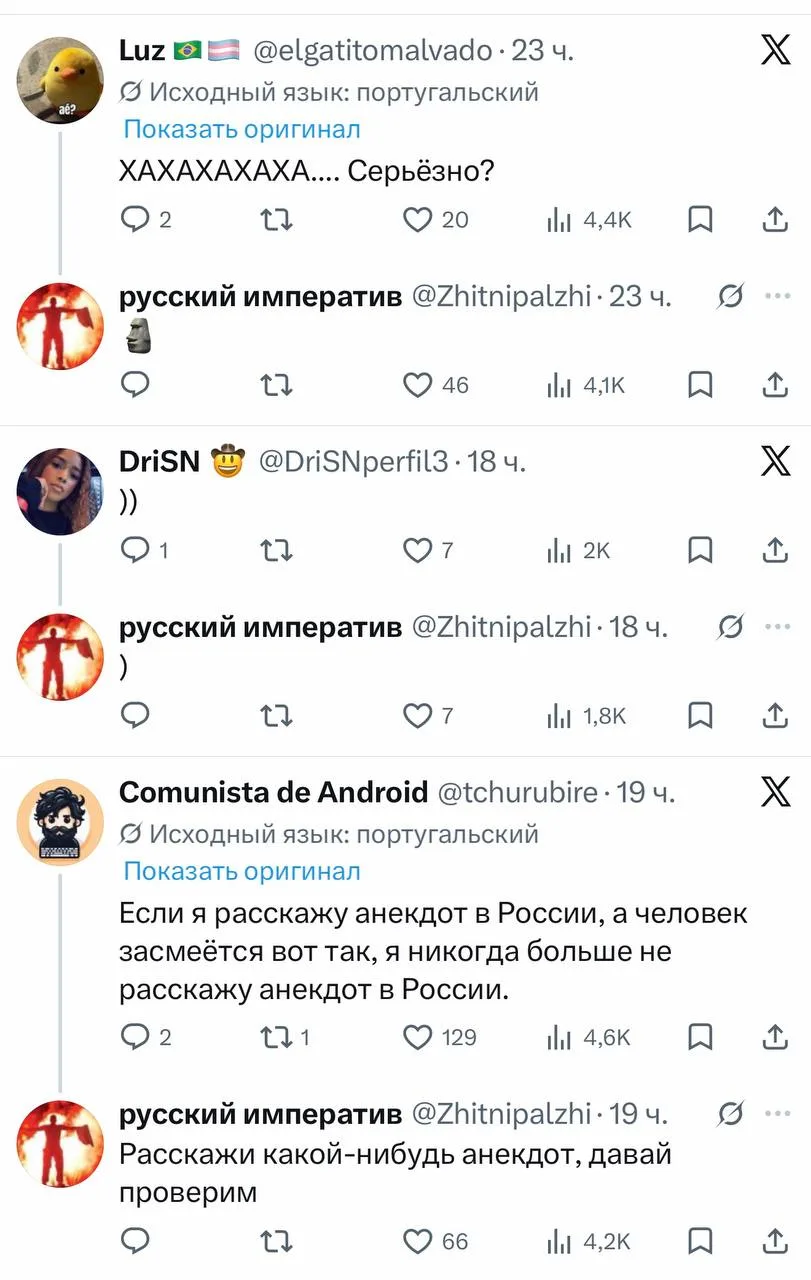This screenshot has width=811, height=1280.
Task: Open DriSN's profile picture
Action: click(60, 492)
